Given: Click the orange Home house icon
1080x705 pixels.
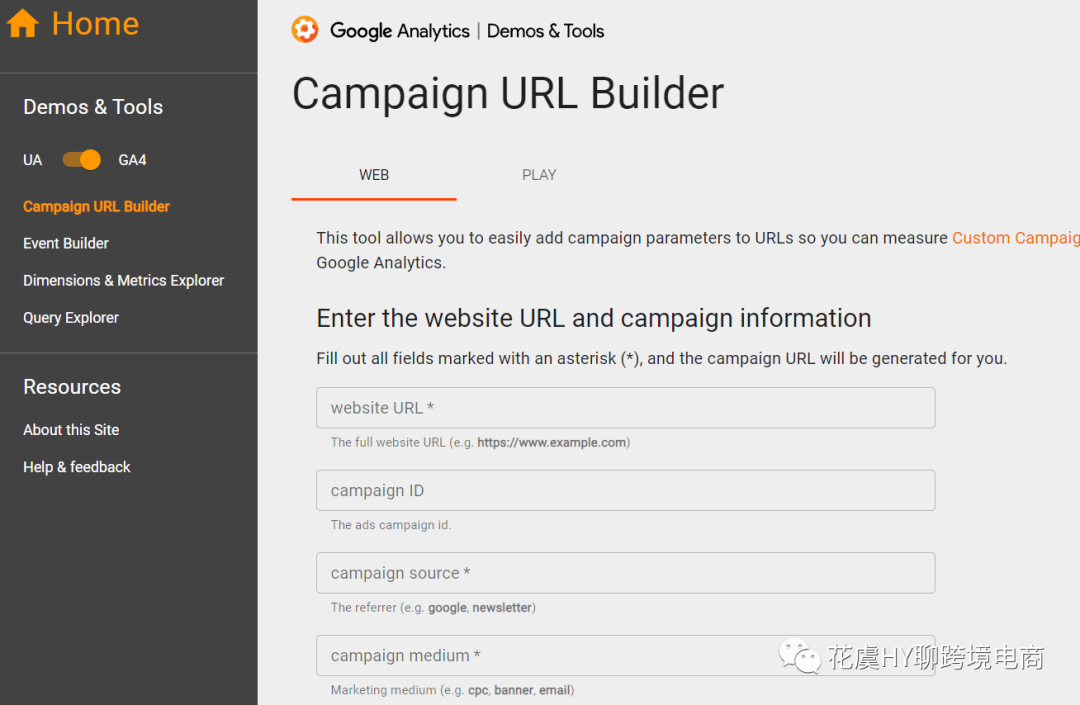Looking at the screenshot, I should pos(23,24).
